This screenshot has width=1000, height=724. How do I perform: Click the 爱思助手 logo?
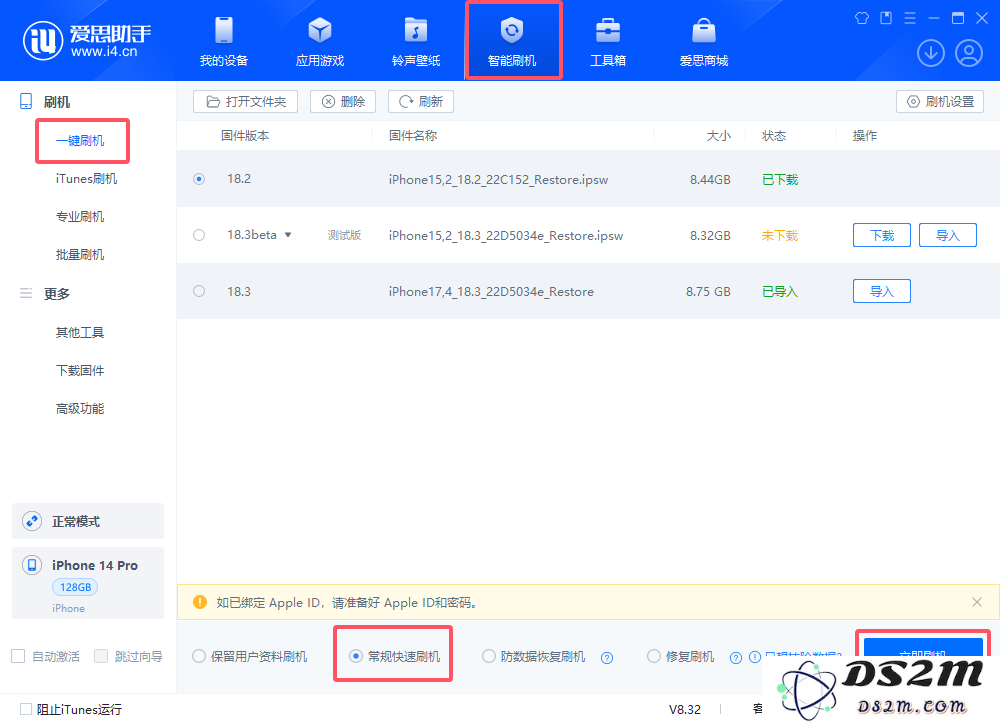click(87, 40)
